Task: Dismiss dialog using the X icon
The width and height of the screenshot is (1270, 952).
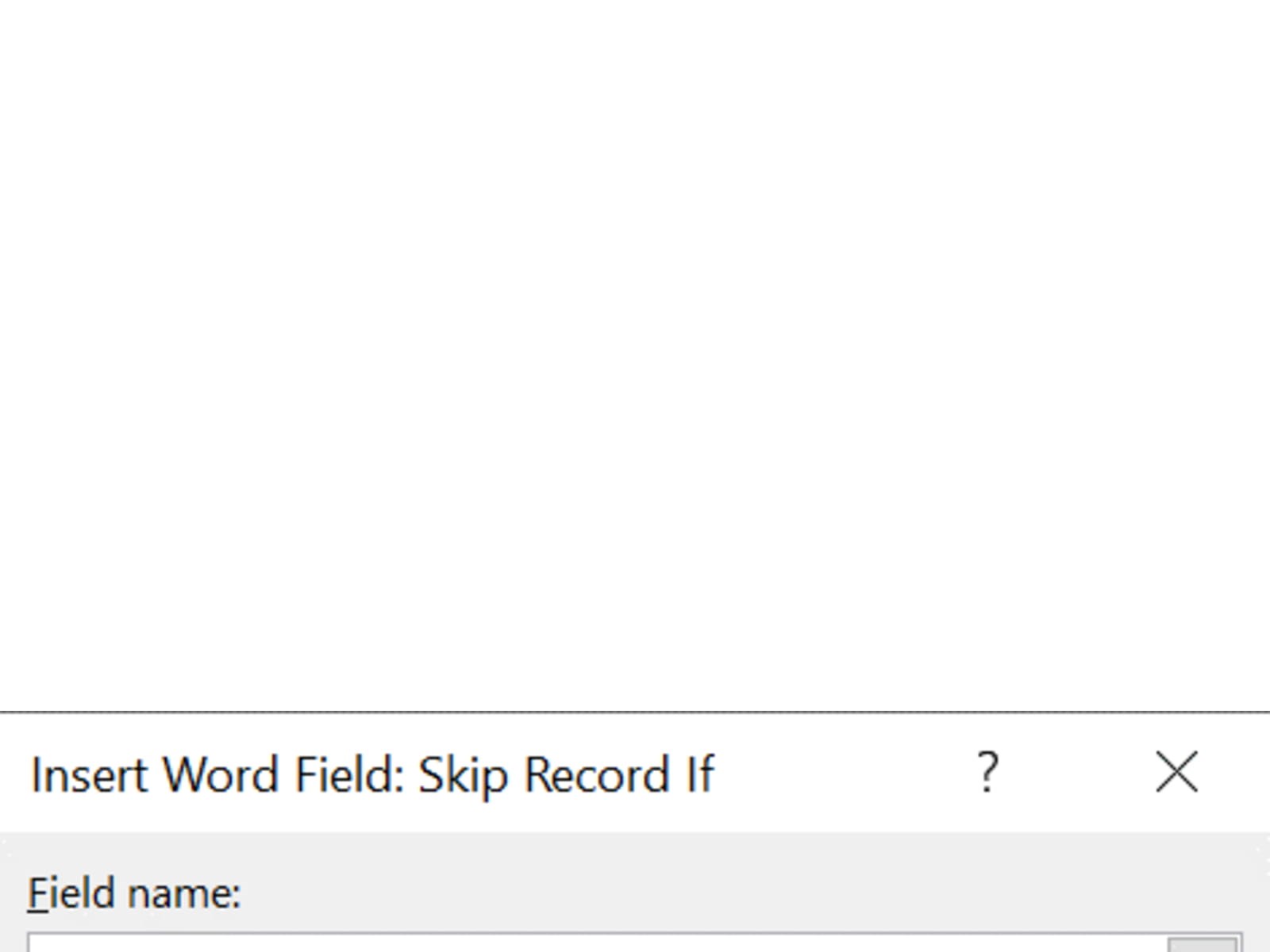Action: [x=1176, y=772]
